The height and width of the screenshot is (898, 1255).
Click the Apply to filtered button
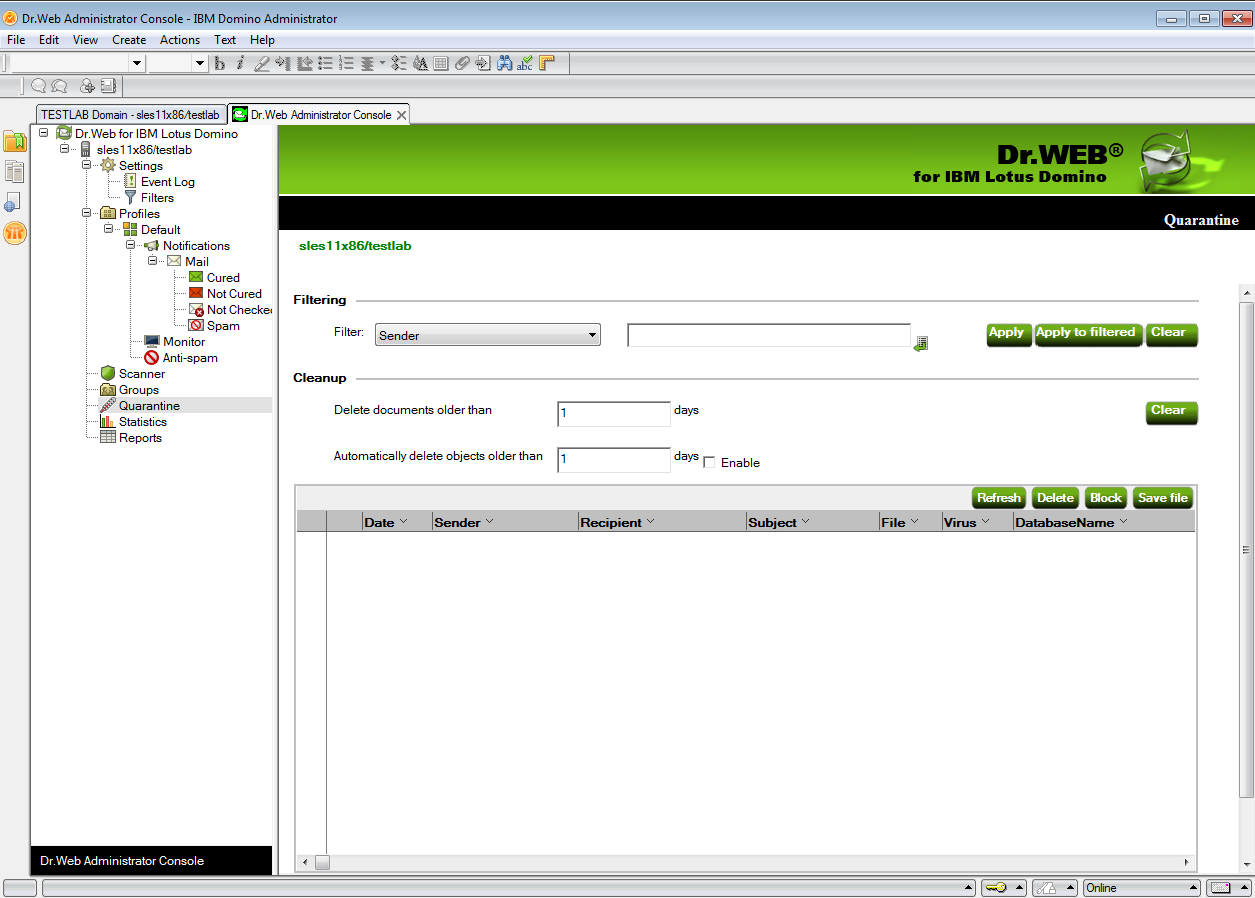tap(1086, 333)
